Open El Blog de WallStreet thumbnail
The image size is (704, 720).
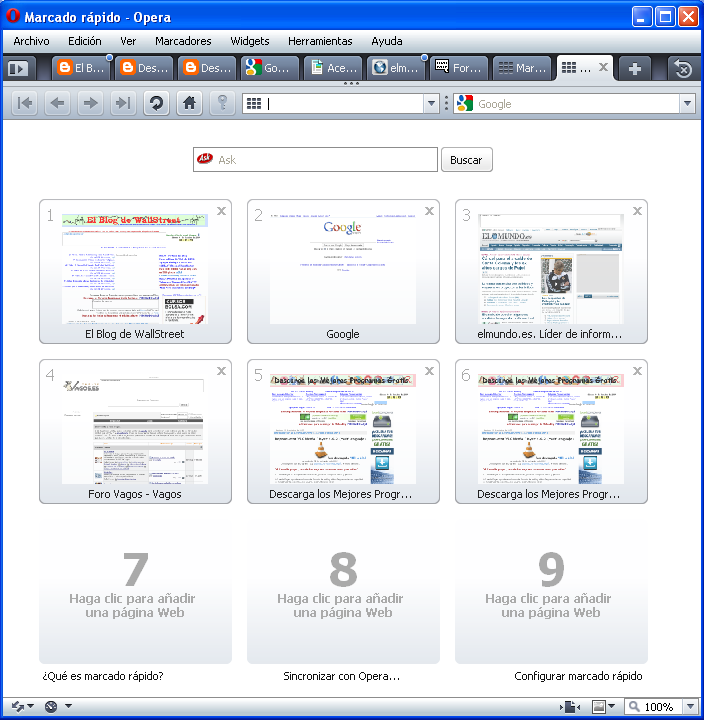135,271
